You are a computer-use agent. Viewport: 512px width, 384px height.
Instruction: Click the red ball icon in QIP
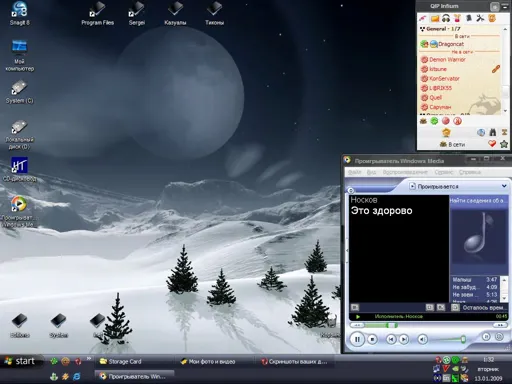point(446,121)
